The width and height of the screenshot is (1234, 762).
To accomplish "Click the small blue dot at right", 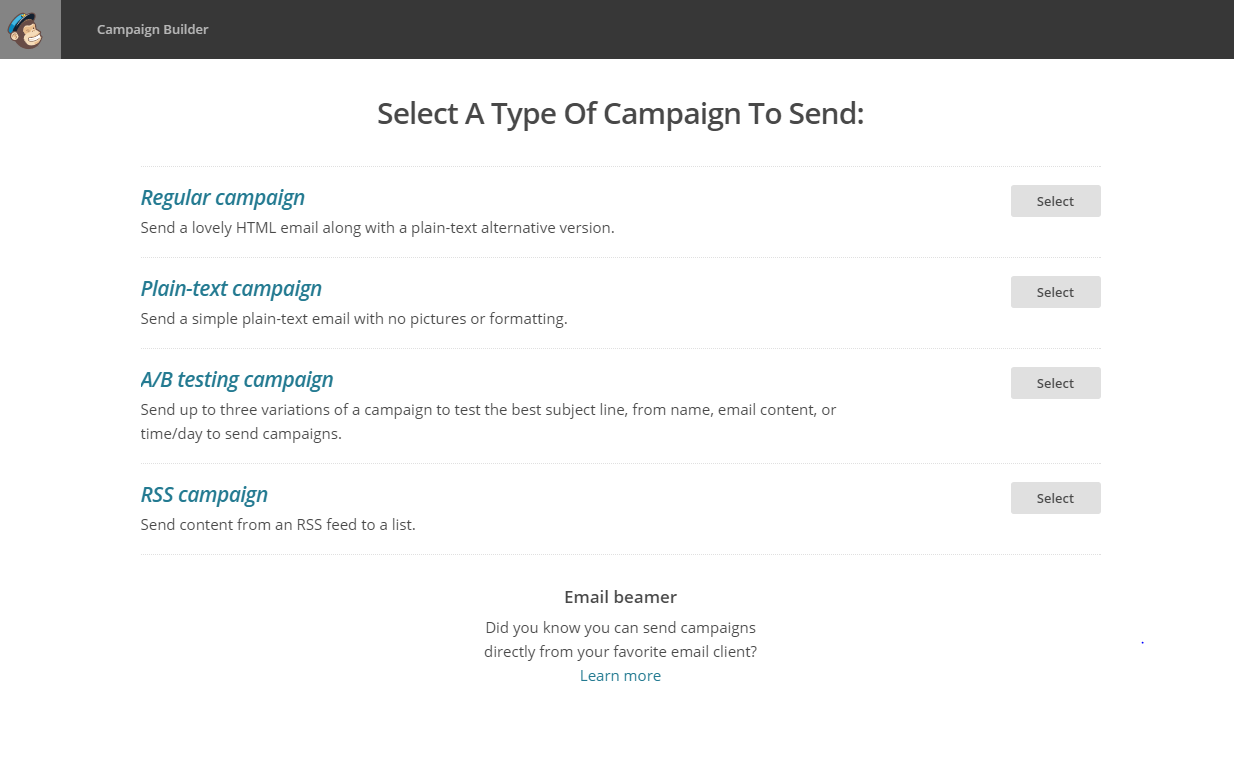I will pyautogui.click(x=1142, y=642).
